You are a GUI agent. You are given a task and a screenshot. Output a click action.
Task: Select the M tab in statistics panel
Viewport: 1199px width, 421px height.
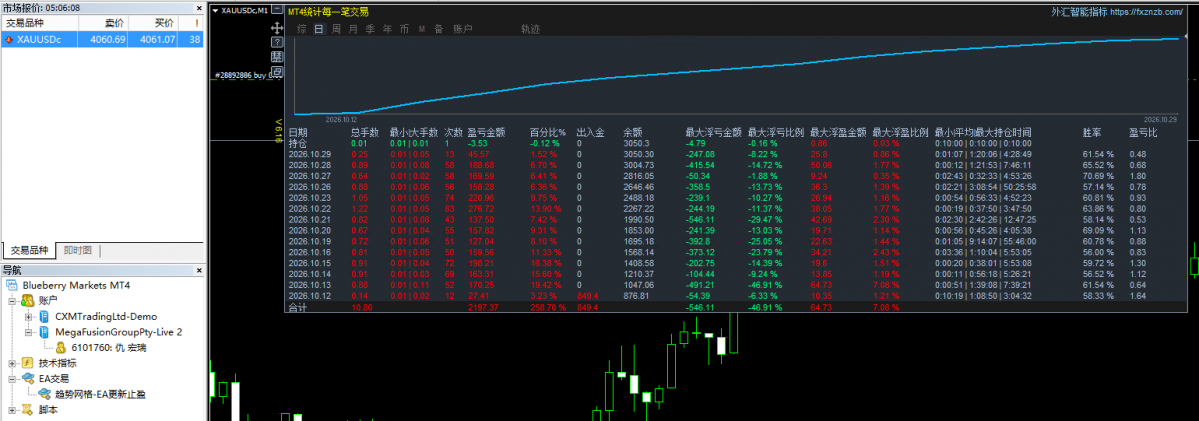[x=421, y=29]
